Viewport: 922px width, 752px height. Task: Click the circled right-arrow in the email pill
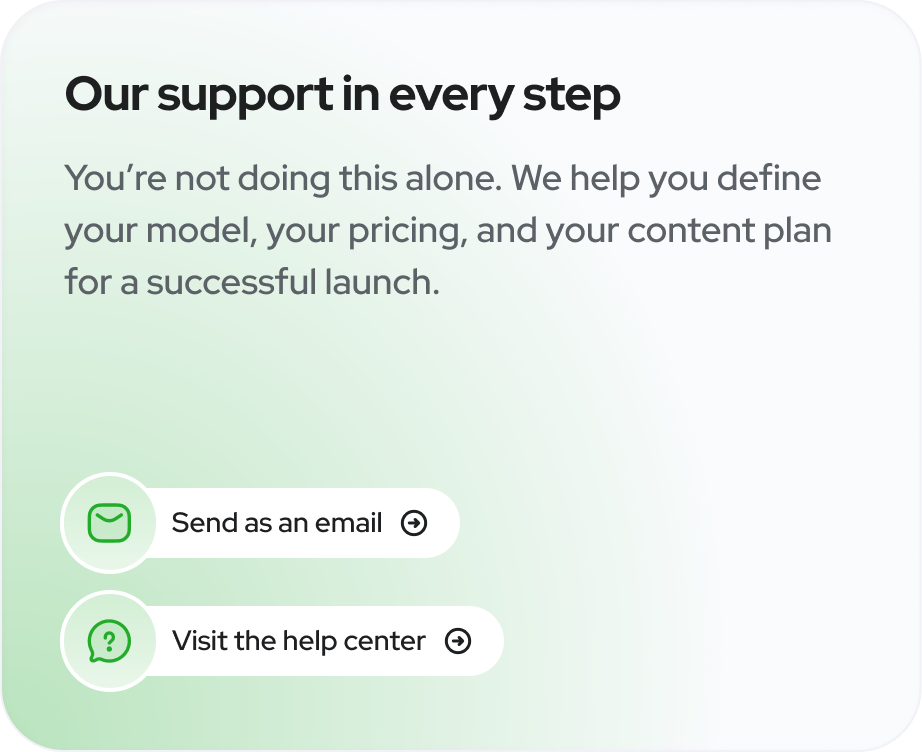[414, 522]
